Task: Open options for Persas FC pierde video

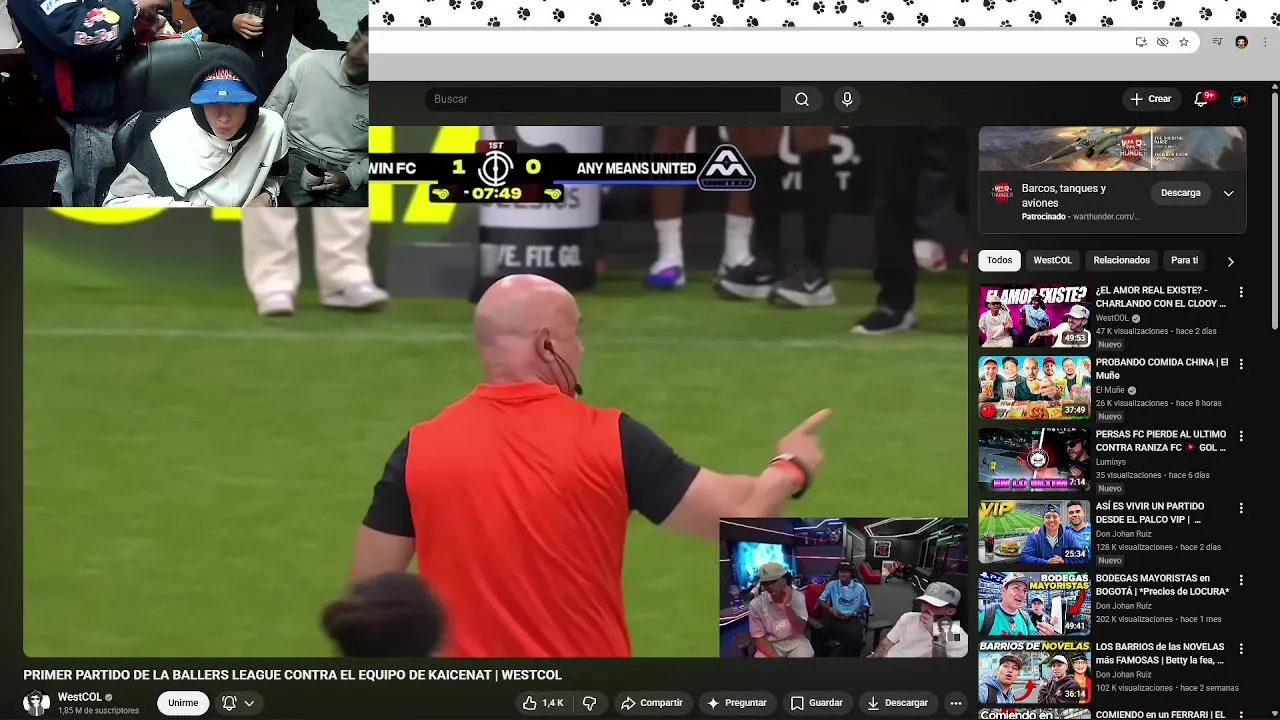Action: click(1241, 437)
